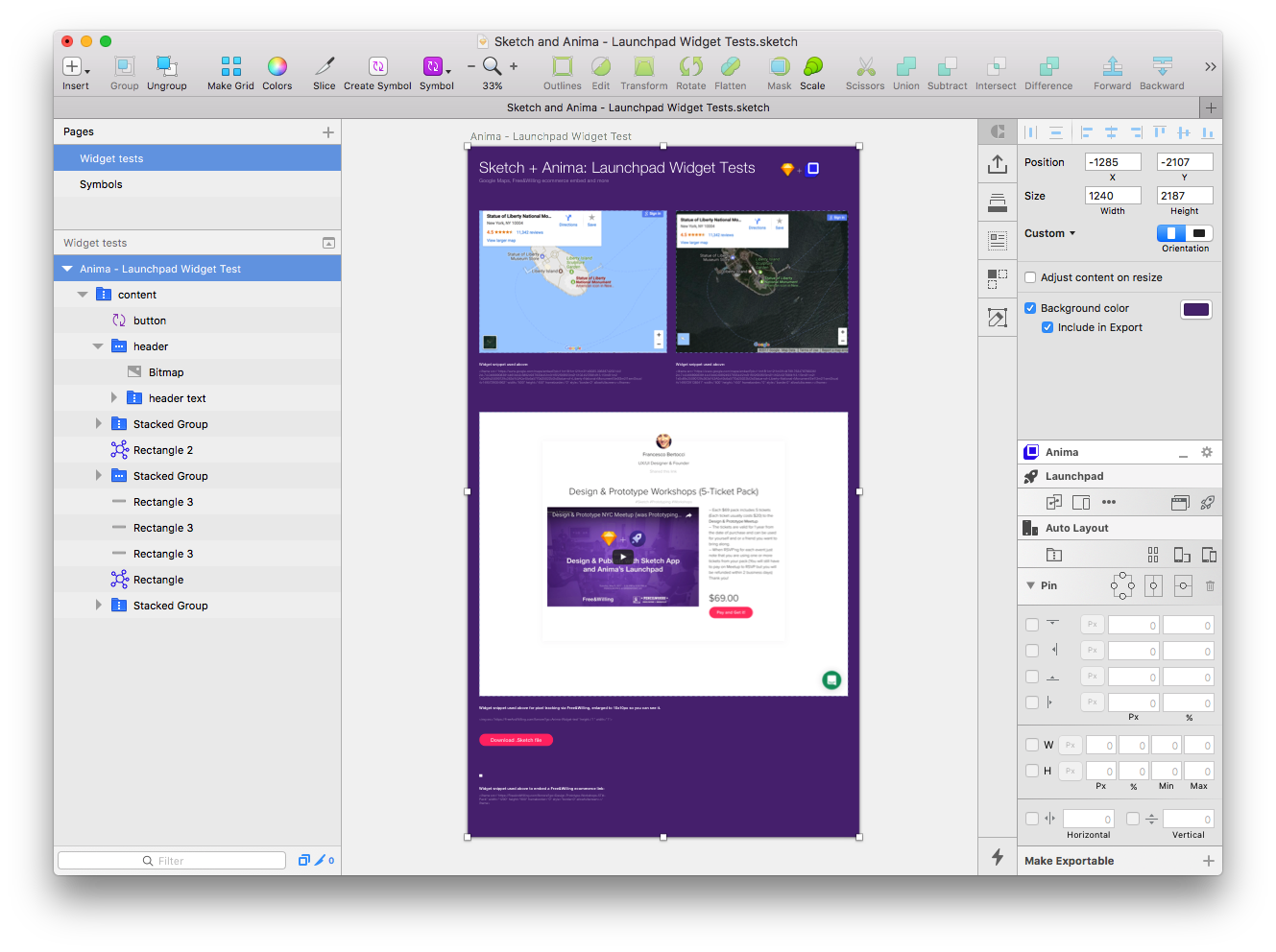Click the purple background color swatch

[1195, 309]
